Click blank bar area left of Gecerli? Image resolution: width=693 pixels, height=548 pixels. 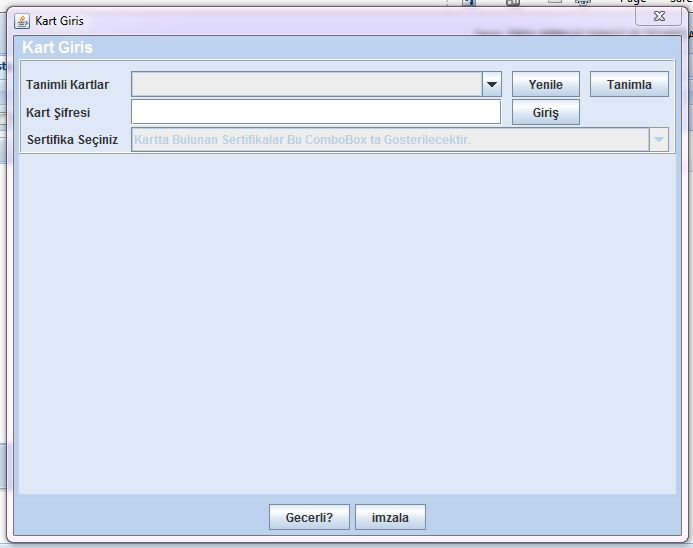140,517
